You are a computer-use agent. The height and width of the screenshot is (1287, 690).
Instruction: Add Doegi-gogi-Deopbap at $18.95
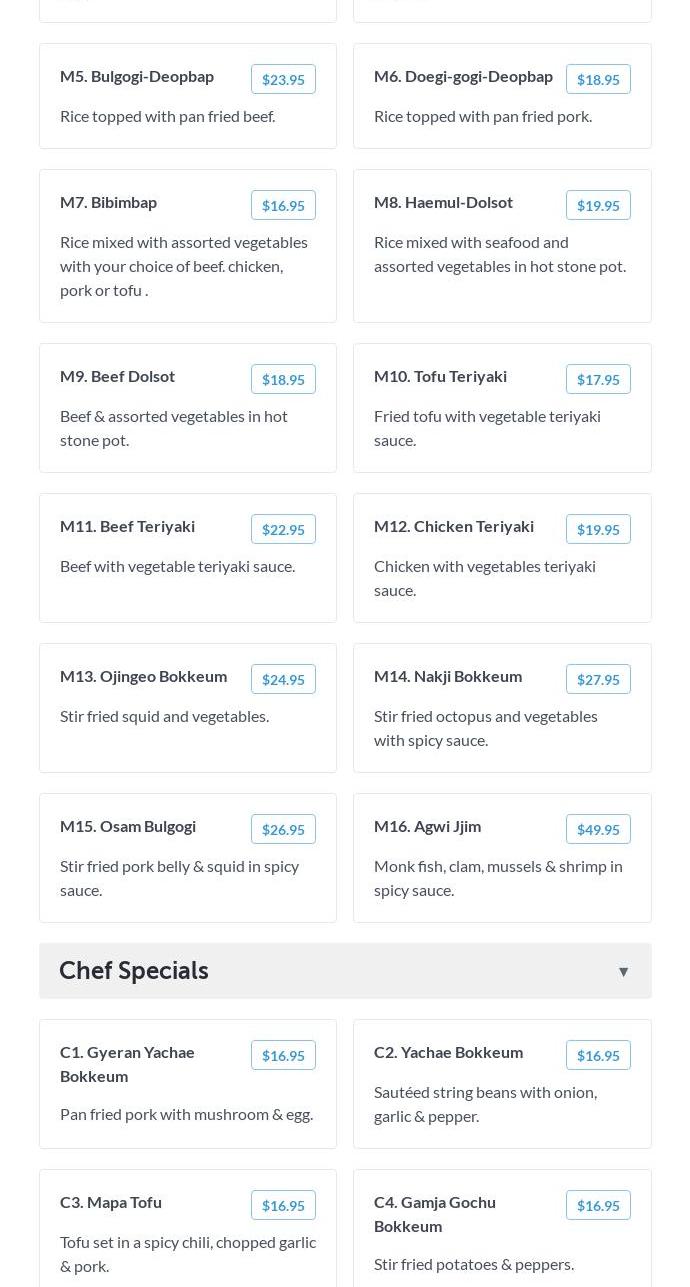[597, 80]
